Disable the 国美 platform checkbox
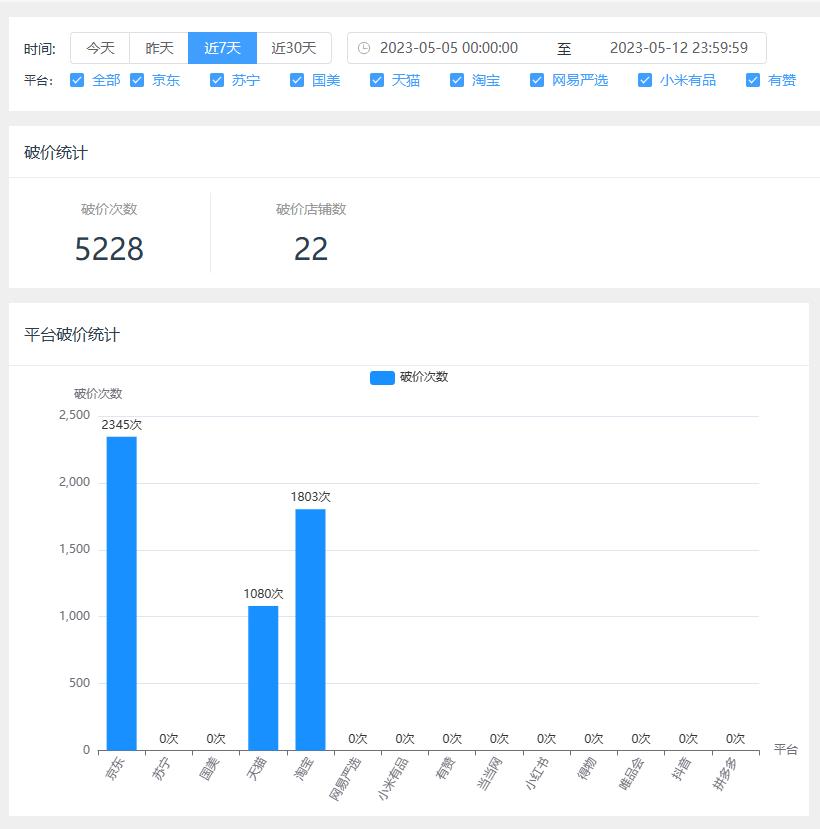The image size is (820, 829). [296, 80]
